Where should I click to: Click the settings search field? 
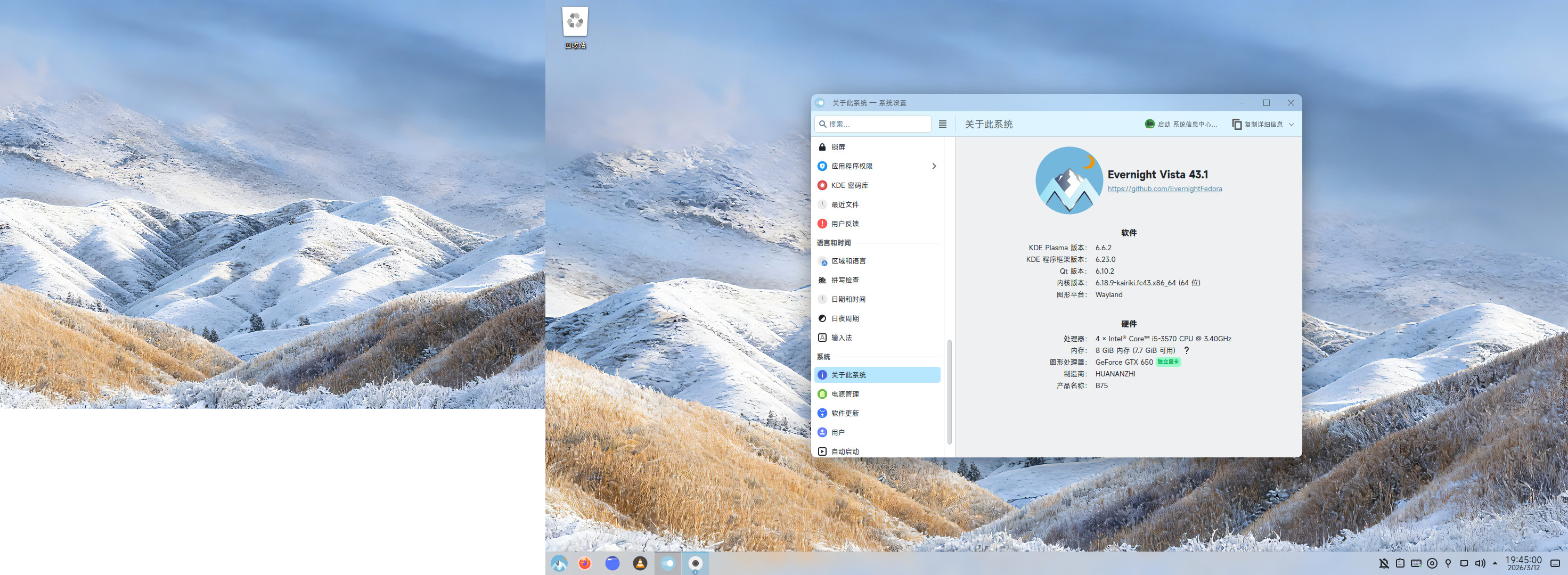point(877,124)
